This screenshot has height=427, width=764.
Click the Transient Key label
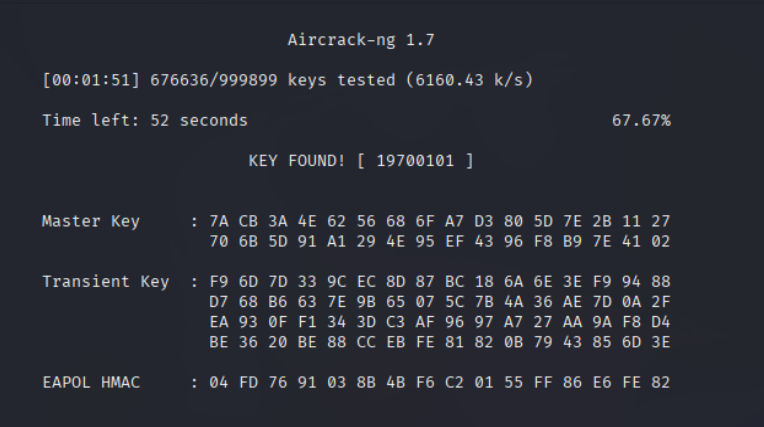click(x=106, y=282)
